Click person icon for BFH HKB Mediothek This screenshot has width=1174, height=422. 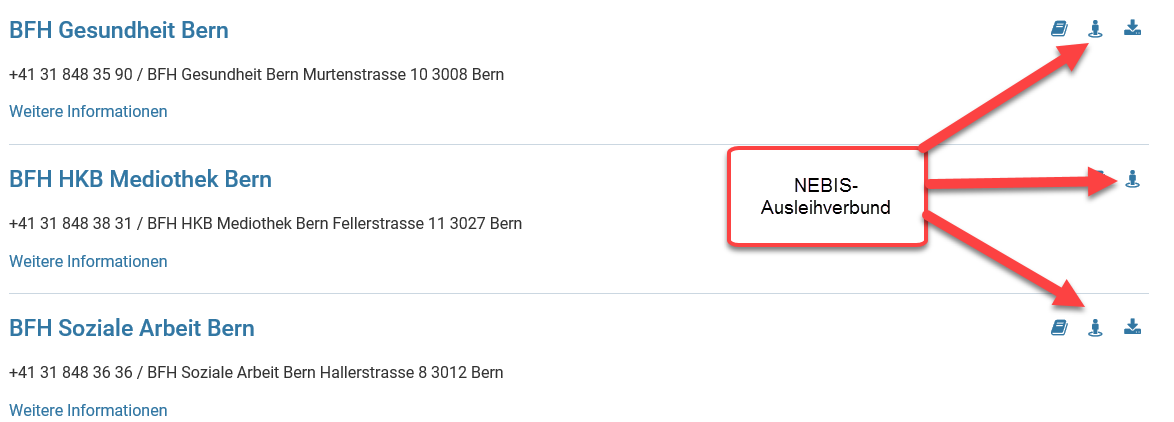coord(1132,179)
